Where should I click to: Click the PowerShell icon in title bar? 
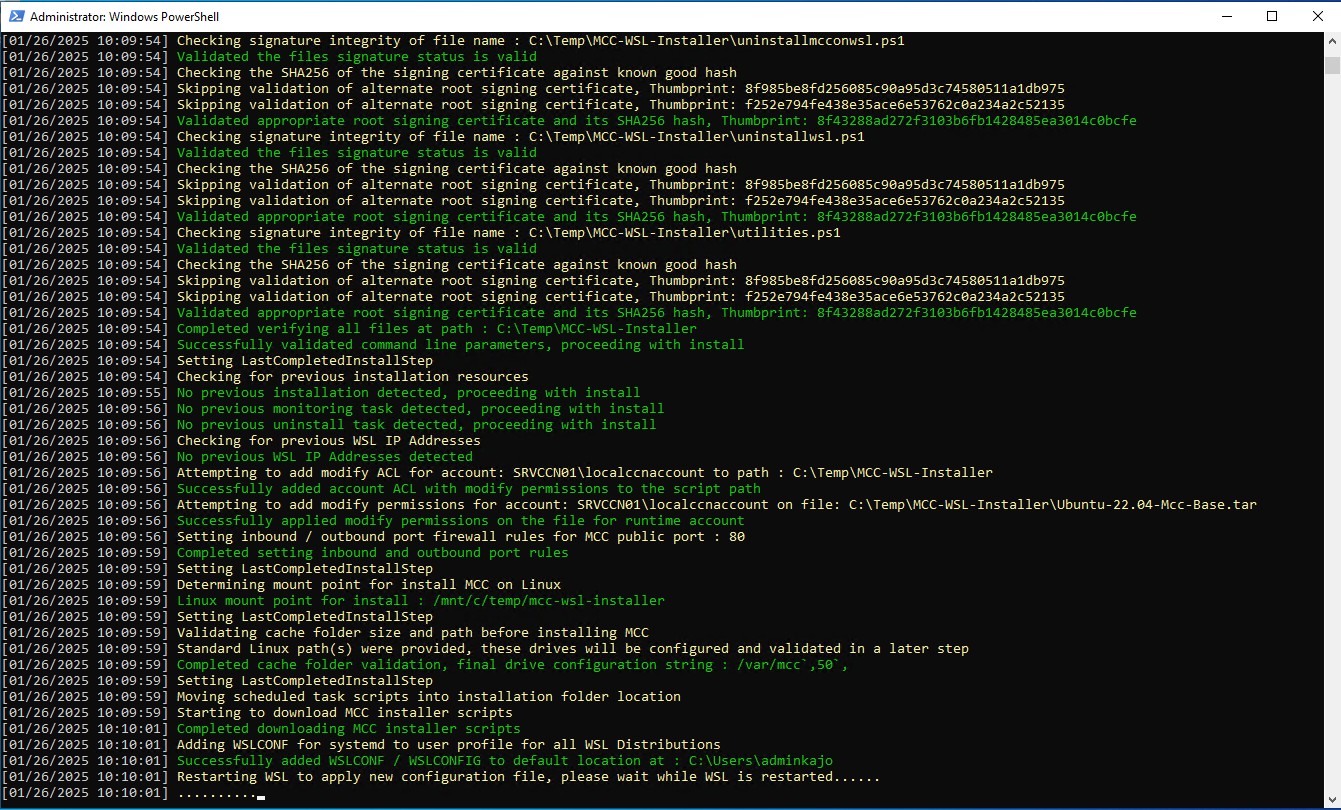tap(16, 16)
